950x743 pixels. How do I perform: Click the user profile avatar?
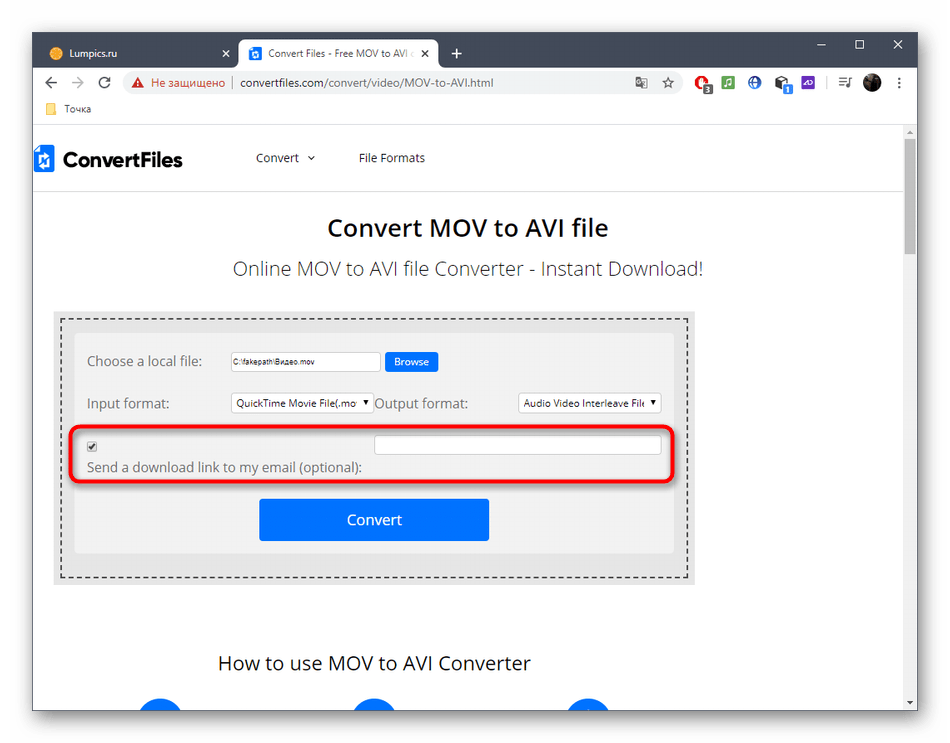click(x=872, y=82)
